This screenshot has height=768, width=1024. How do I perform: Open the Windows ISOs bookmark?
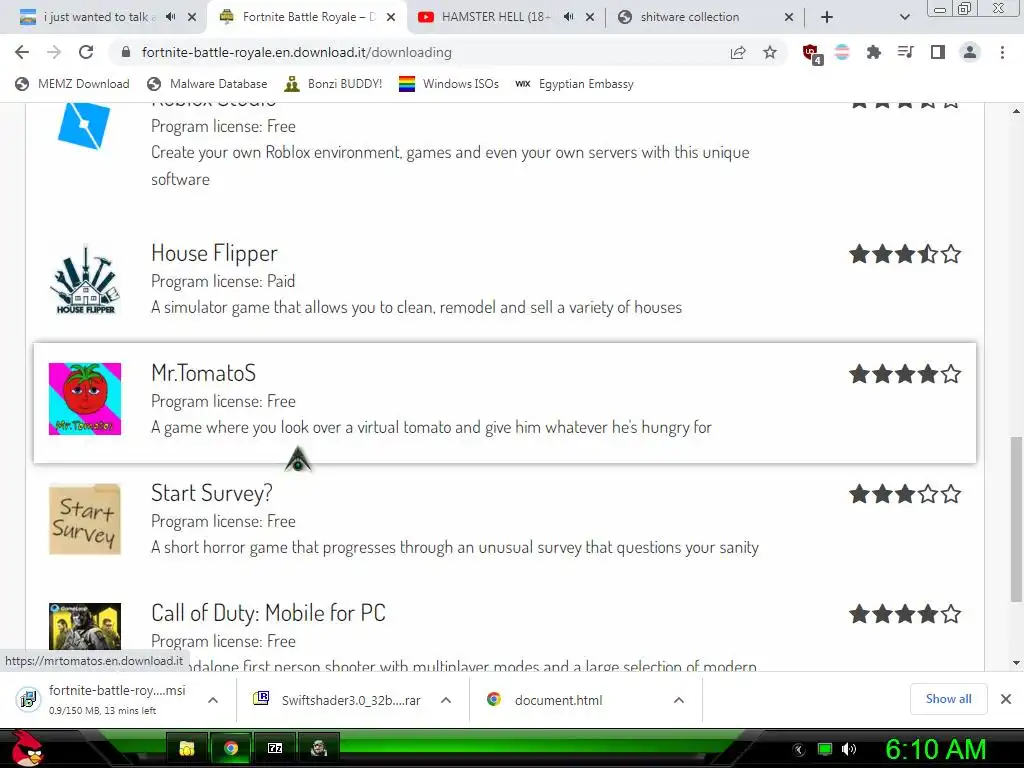449,84
